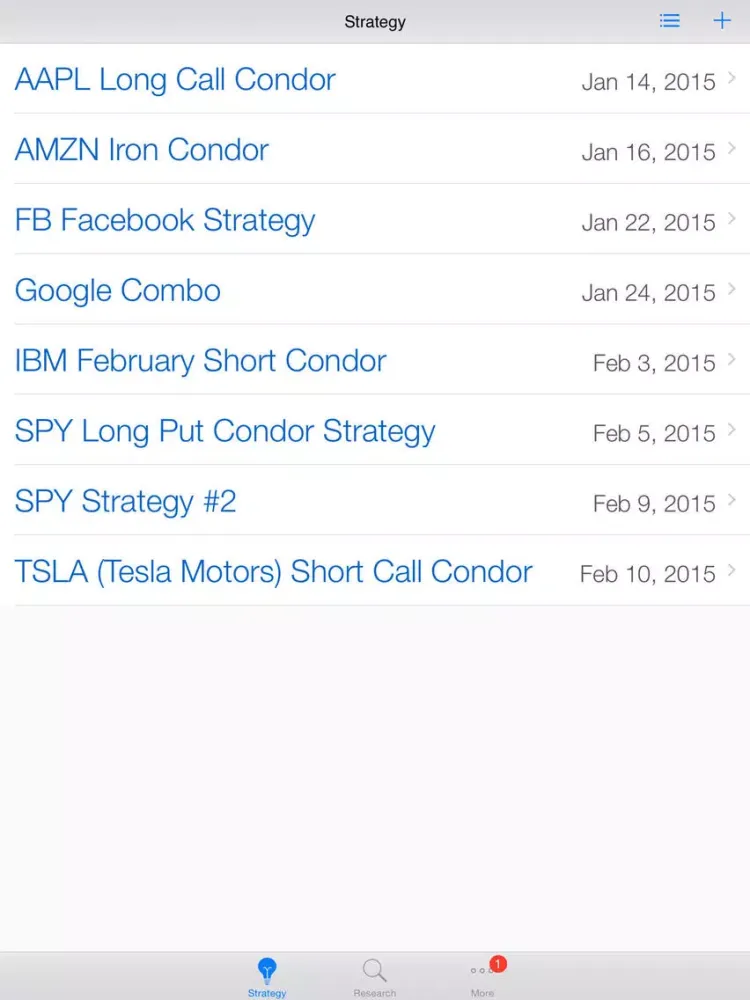Image resolution: width=750 pixels, height=1000 pixels.
Task: Open SPY Long Put Condor Strategy
Action: (225, 431)
